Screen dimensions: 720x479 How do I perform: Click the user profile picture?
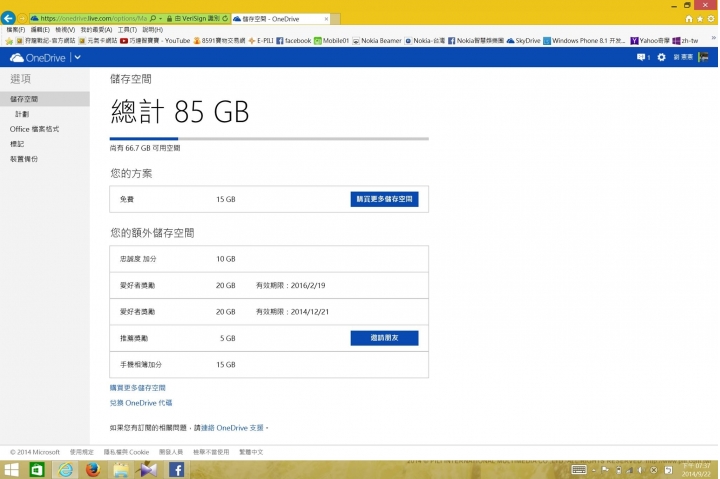pyautogui.click(x=703, y=57)
